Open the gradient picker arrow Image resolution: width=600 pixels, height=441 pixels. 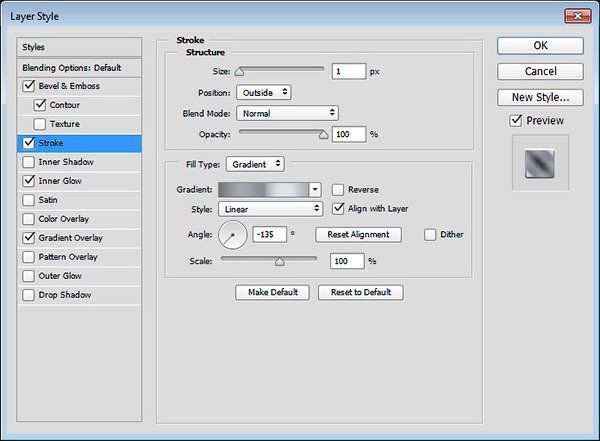tap(315, 189)
